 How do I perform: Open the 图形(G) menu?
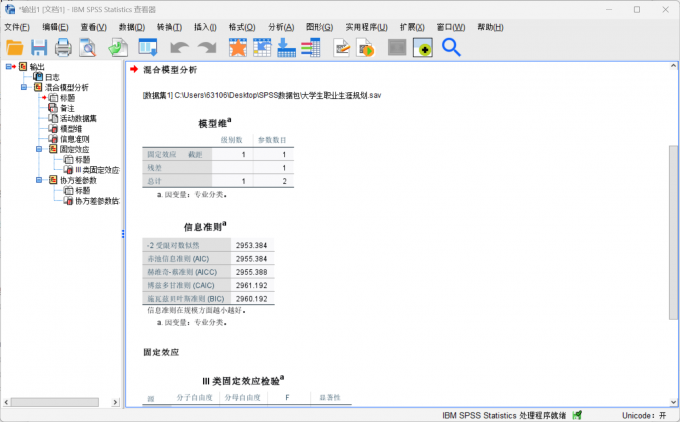click(x=319, y=27)
